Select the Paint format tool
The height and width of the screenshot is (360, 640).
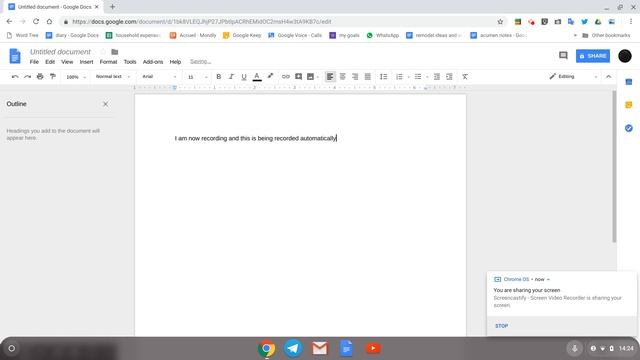coord(53,77)
